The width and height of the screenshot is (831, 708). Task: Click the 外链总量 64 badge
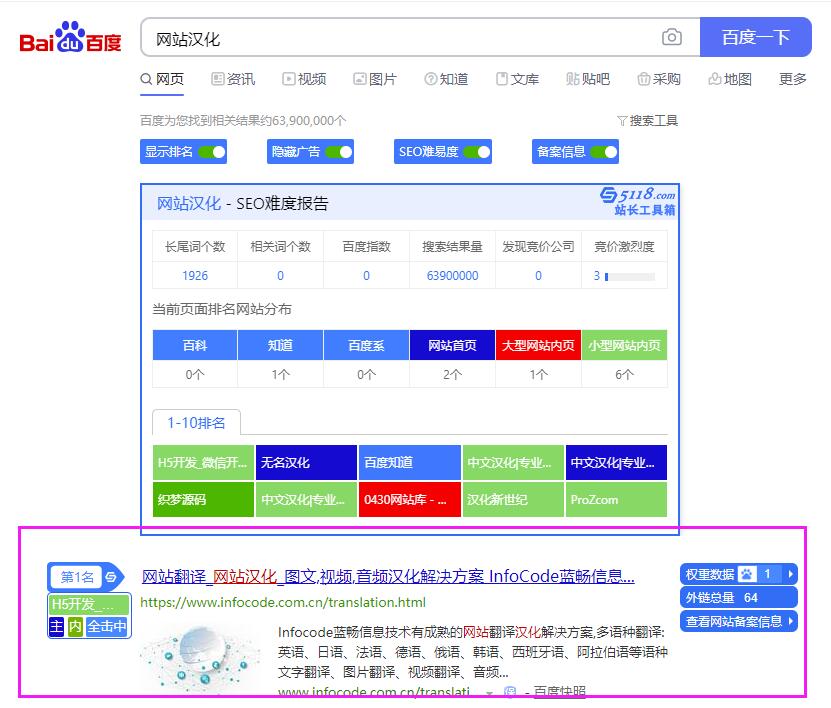(739, 597)
